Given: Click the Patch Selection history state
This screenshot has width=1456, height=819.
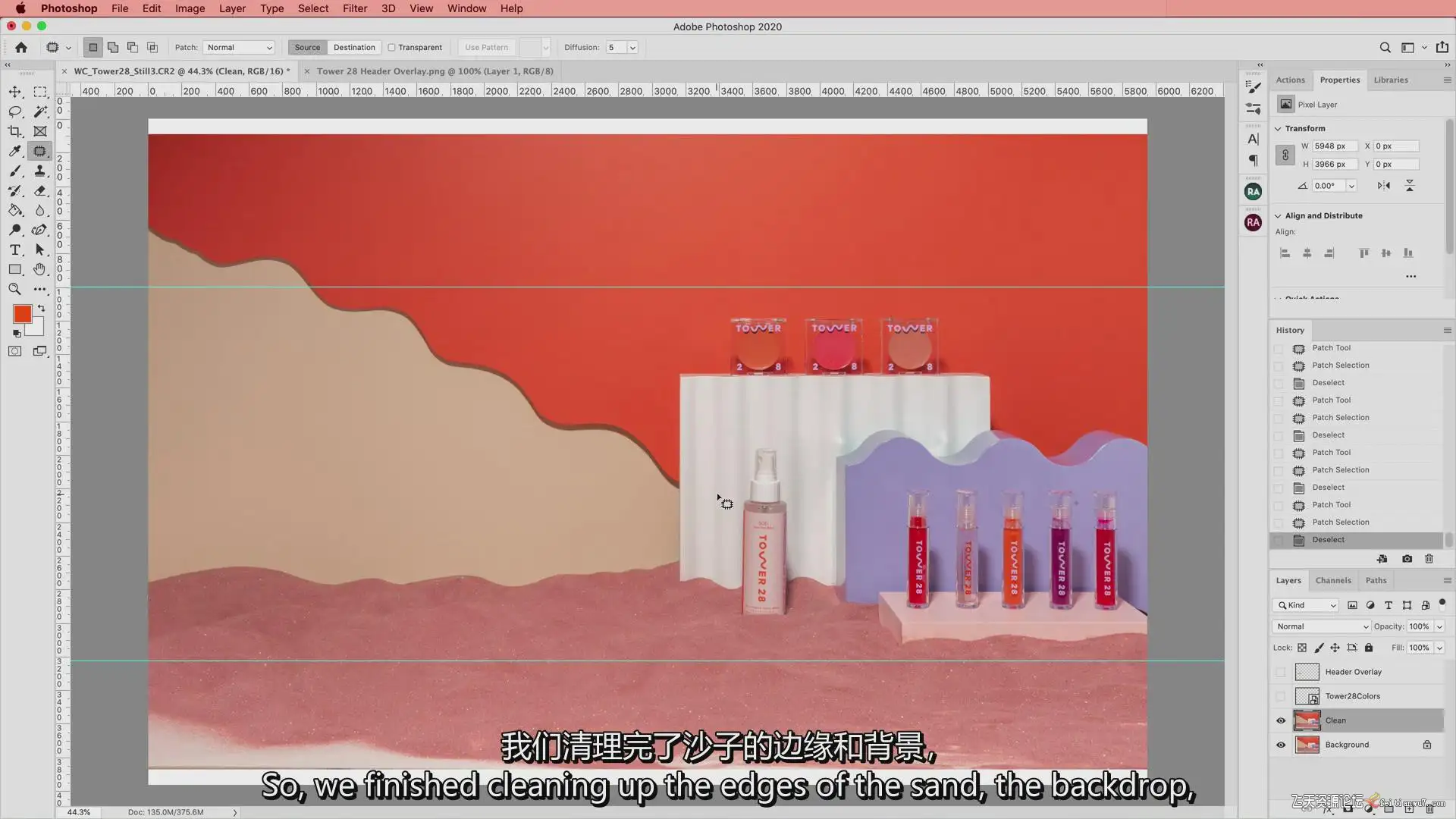Looking at the screenshot, I should click(1340, 522).
